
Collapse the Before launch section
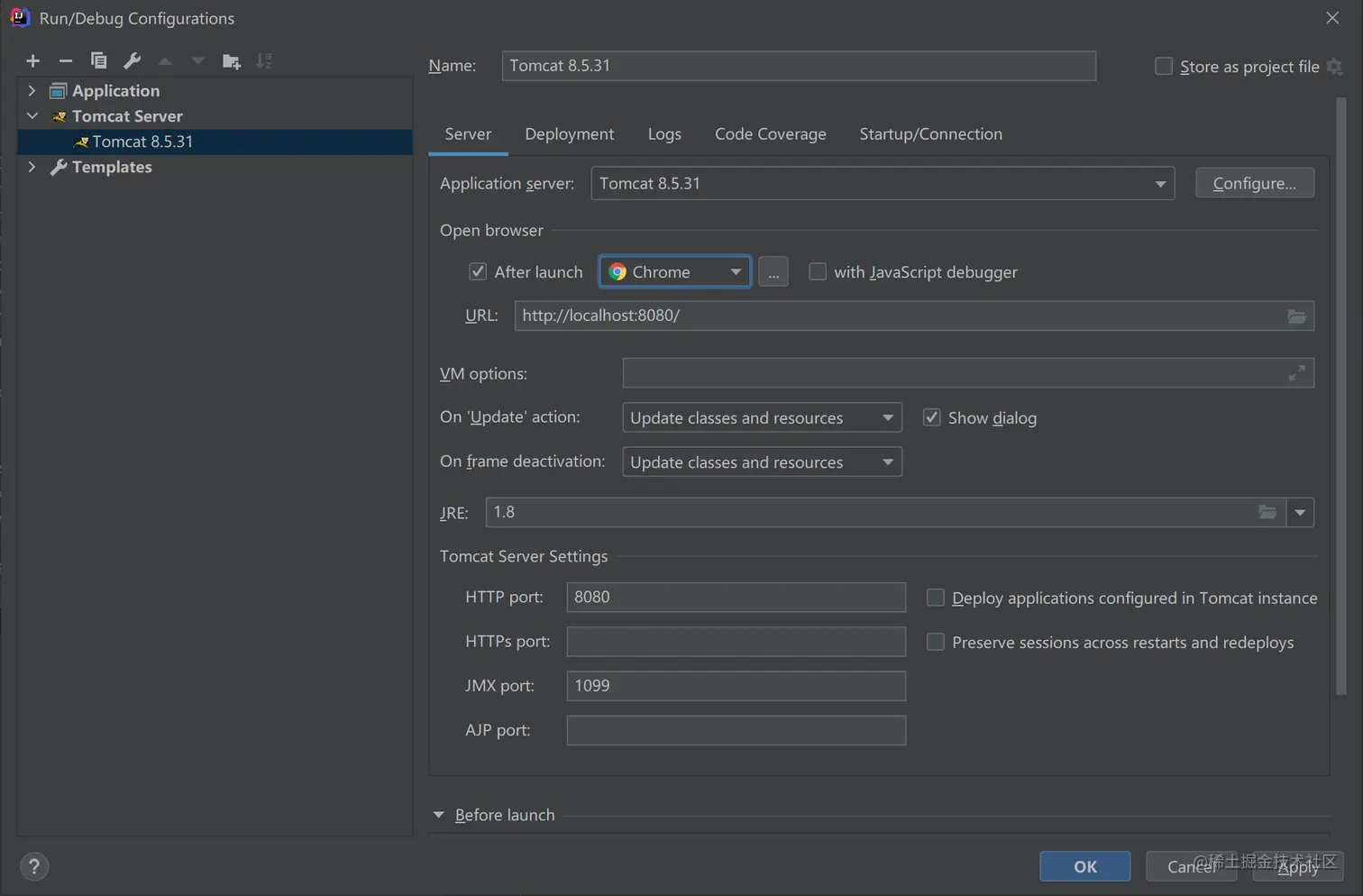pyautogui.click(x=439, y=815)
